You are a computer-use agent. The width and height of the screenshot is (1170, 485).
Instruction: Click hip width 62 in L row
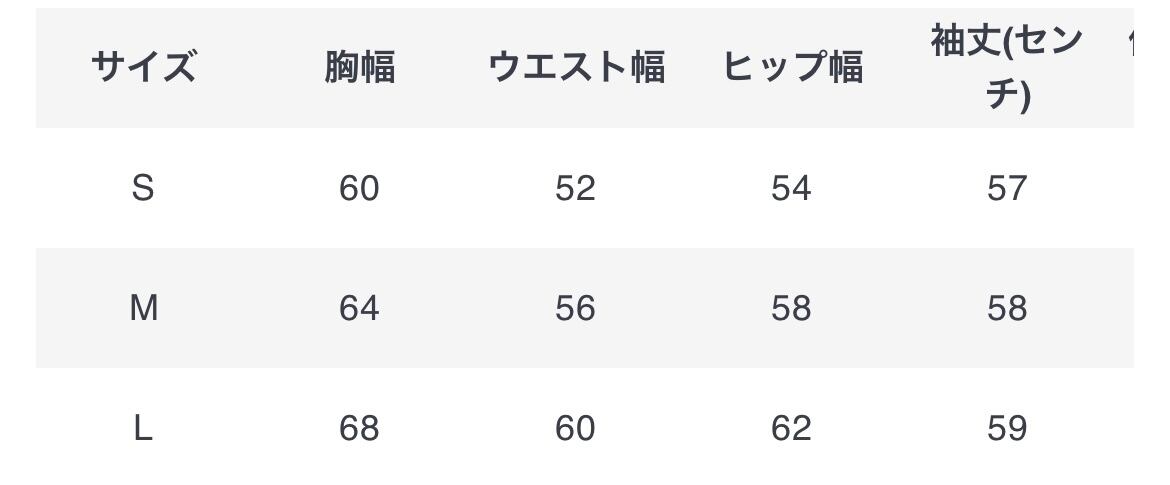[791, 428]
